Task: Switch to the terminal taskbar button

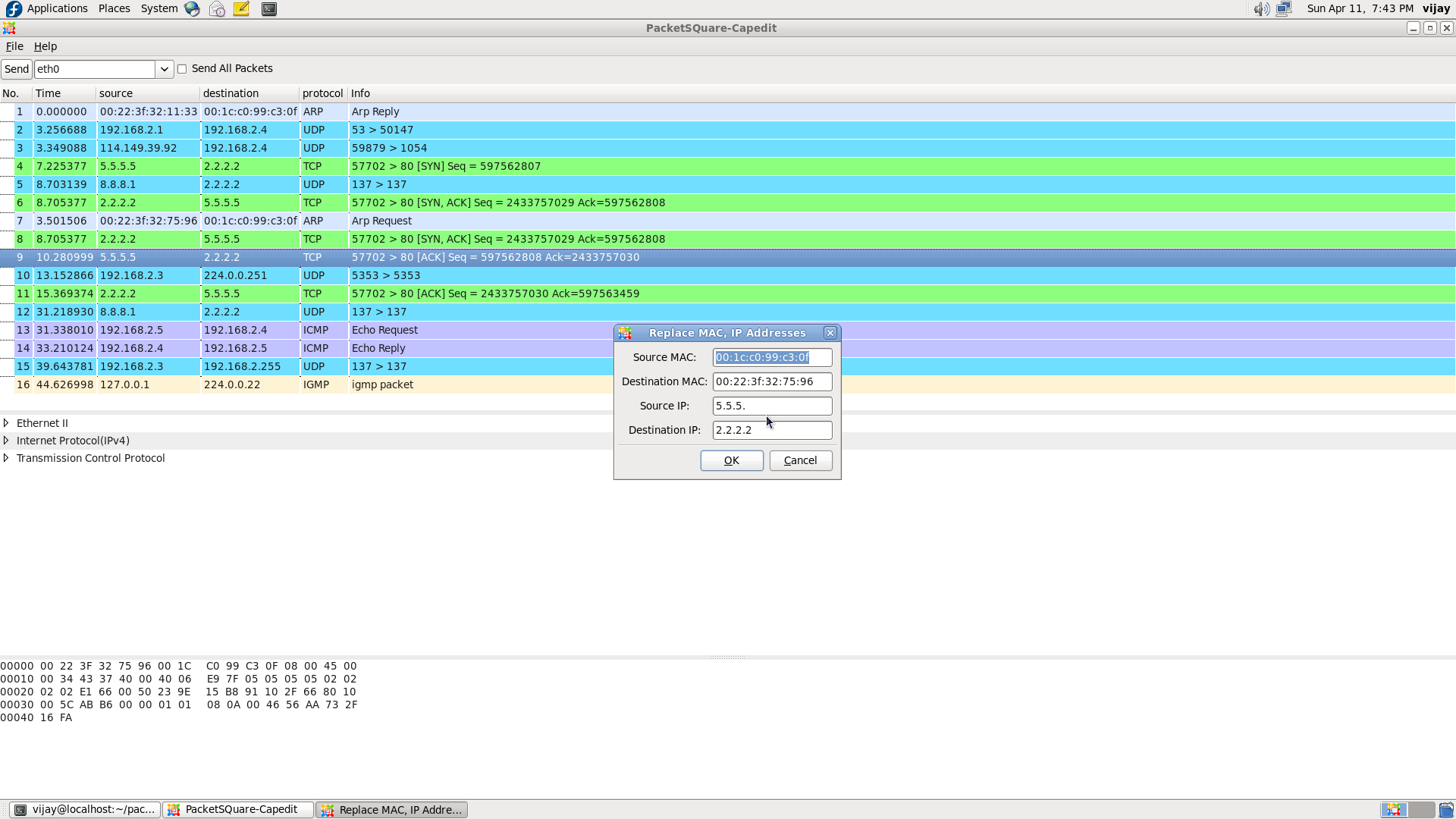Action: point(85,810)
